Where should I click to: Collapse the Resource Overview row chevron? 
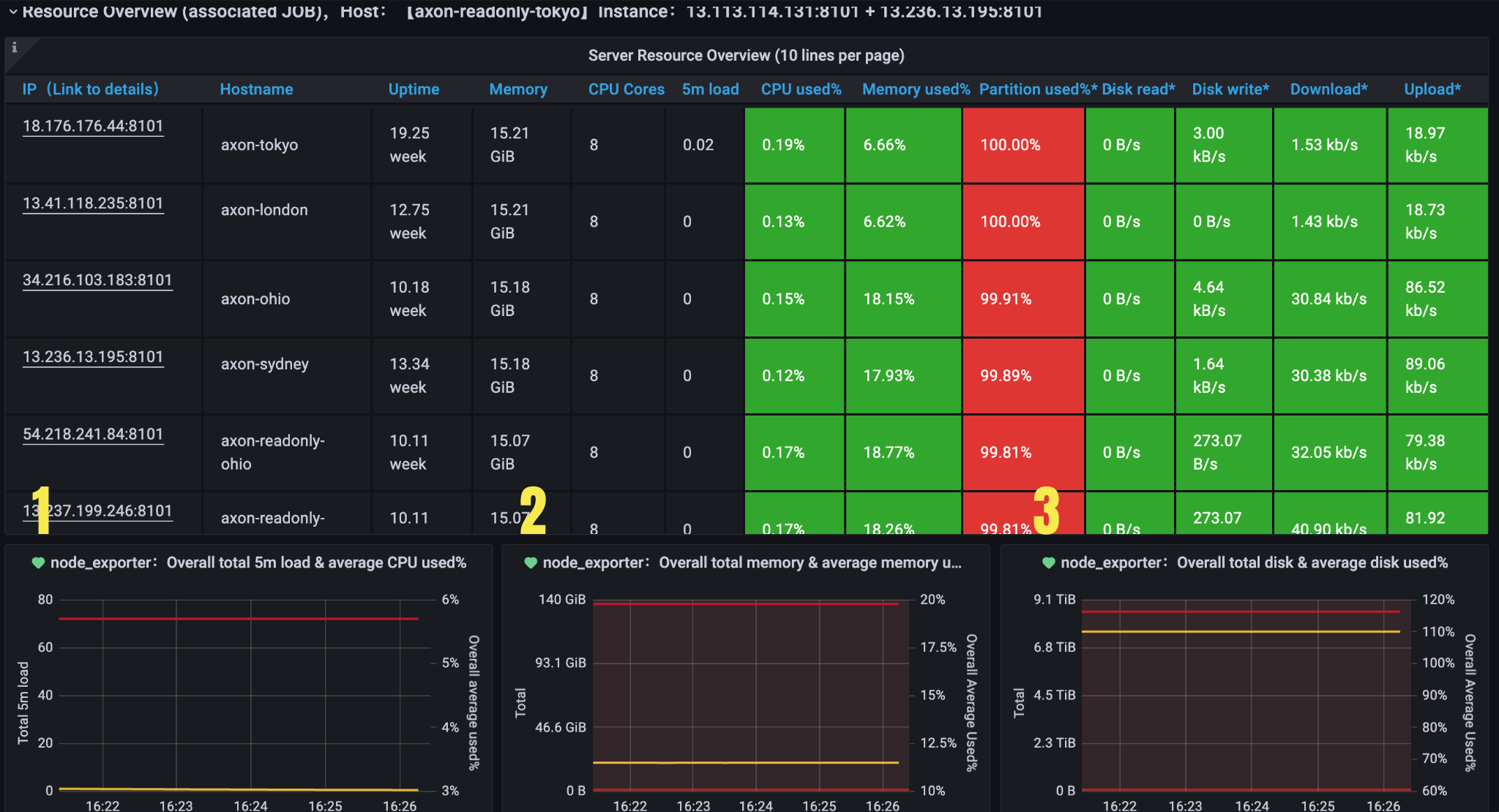(12, 12)
